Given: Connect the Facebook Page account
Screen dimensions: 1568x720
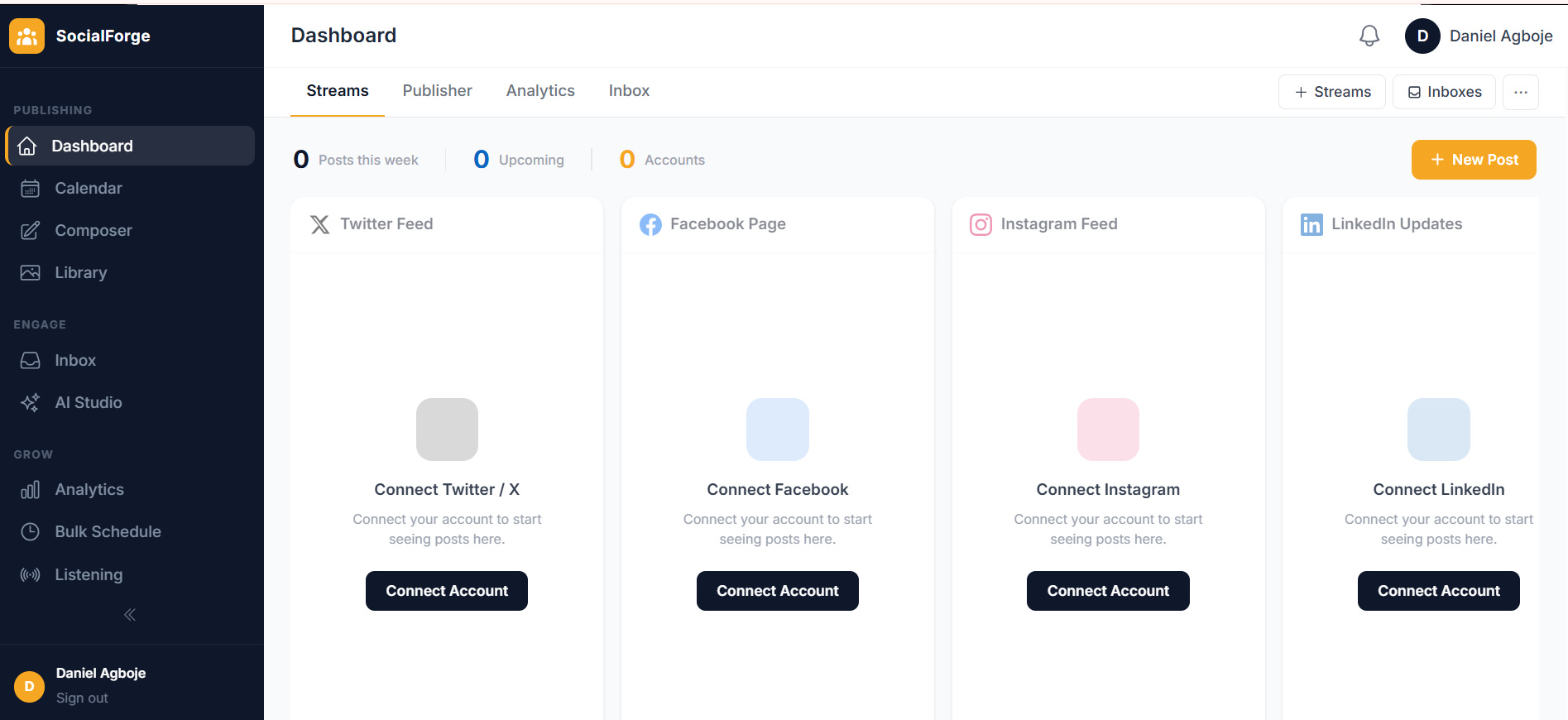Looking at the screenshot, I should 777,591.
